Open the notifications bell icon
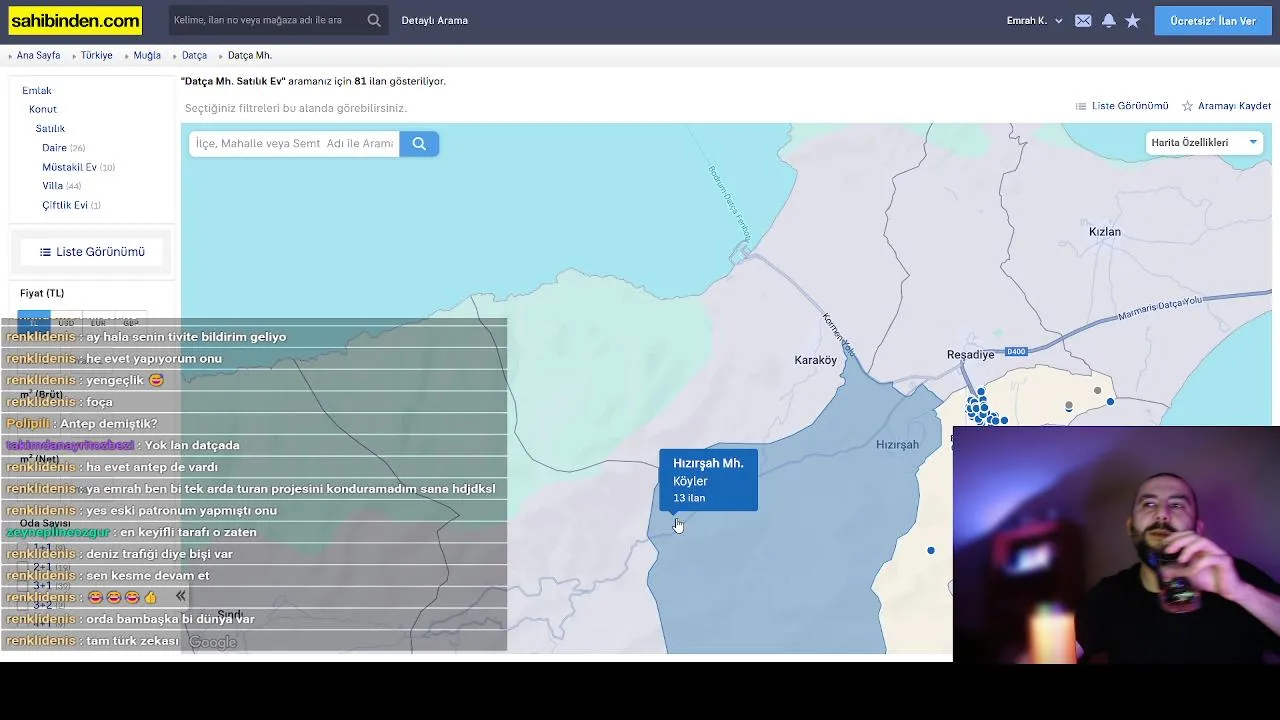Viewport: 1280px width, 720px height. coord(1108,20)
